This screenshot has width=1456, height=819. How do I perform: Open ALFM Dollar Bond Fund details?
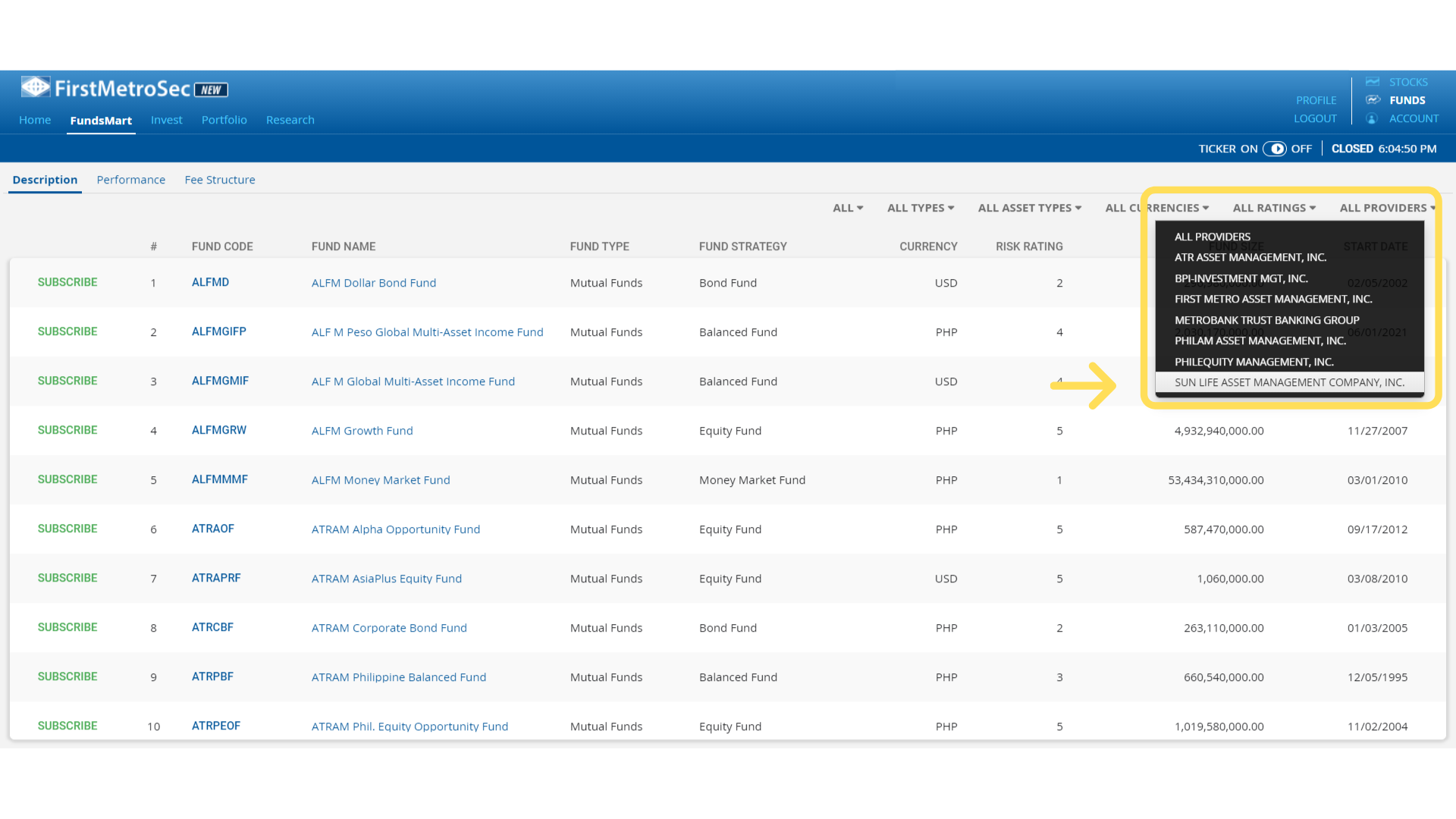coord(373,283)
